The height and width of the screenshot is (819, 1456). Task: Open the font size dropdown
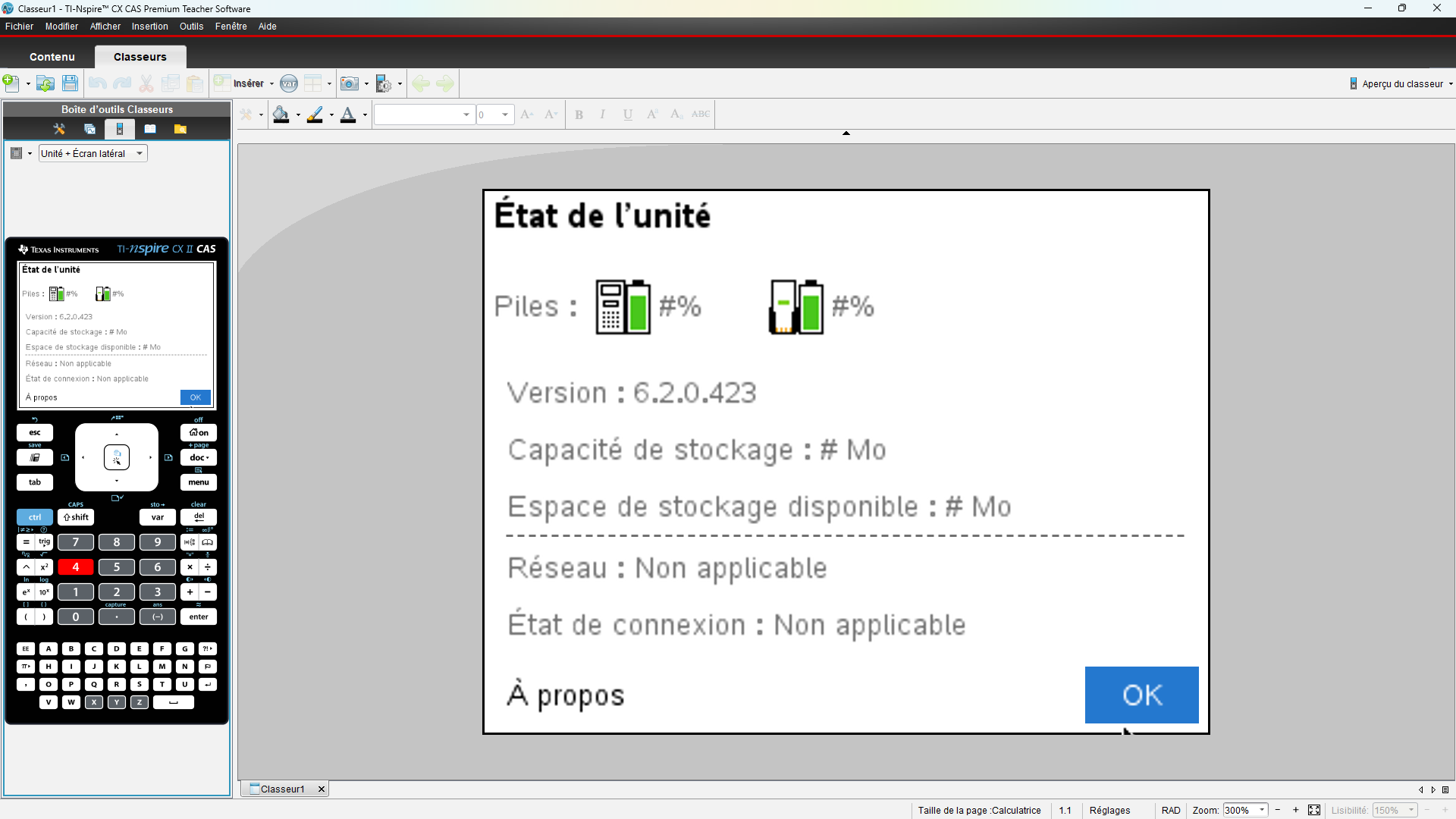[505, 115]
